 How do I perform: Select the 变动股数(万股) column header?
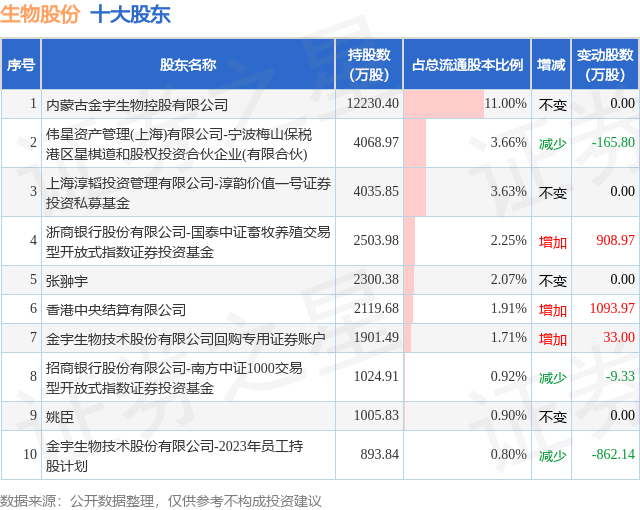click(x=605, y=64)
